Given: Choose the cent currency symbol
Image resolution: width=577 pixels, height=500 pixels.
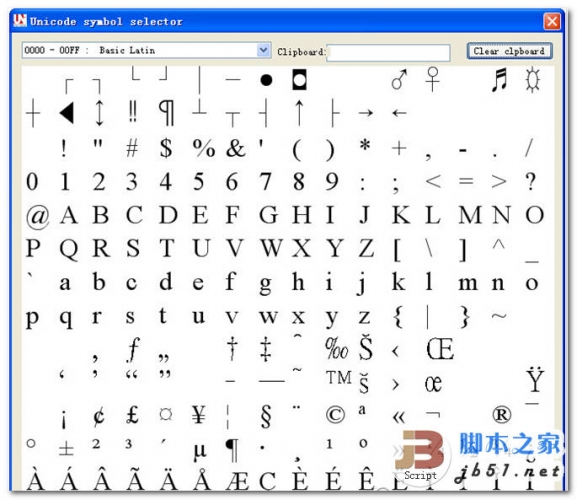Looking at the screenshot, I should (x=99, y=416).
